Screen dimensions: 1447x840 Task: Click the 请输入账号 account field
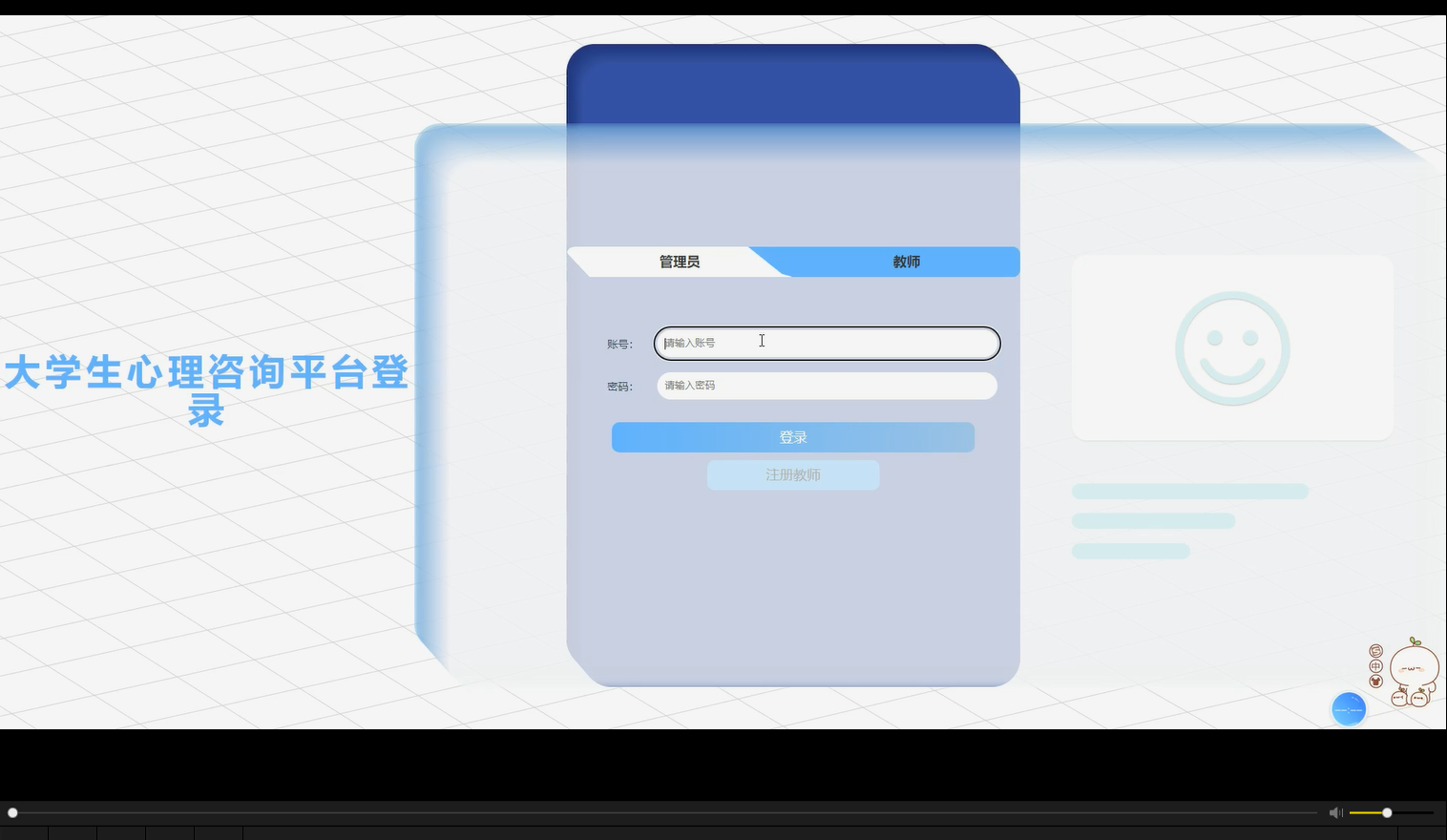pyautogui.click(x=826, y=343)
